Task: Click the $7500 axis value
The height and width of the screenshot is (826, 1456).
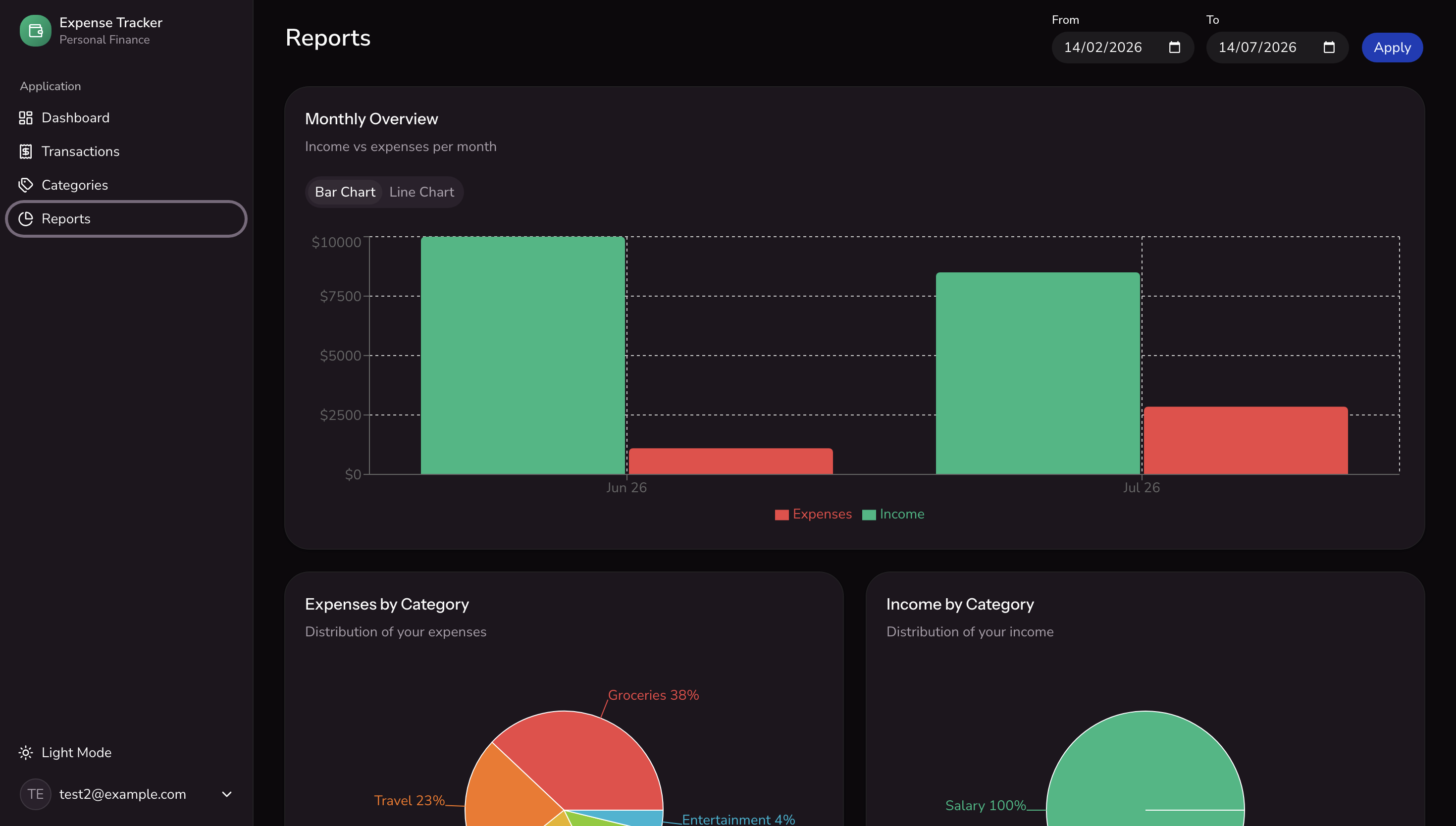Action: (340, 297)
